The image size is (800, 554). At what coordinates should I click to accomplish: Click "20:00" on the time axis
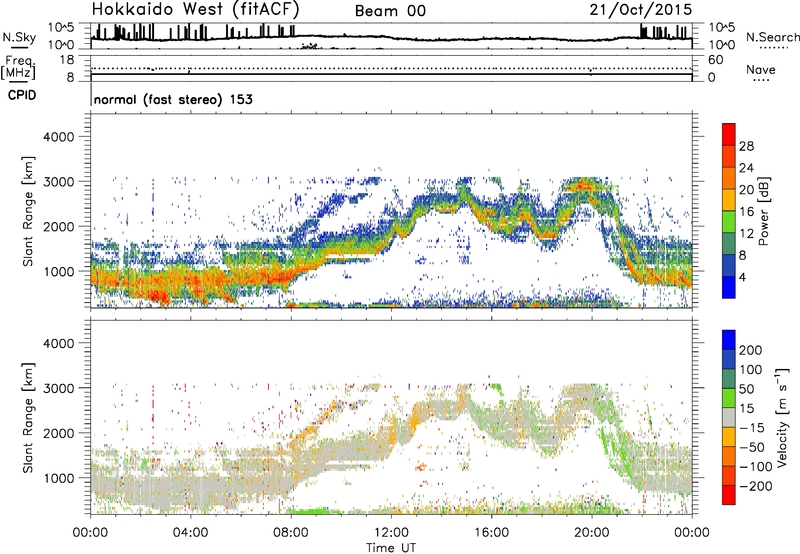(x=591, y=532)
